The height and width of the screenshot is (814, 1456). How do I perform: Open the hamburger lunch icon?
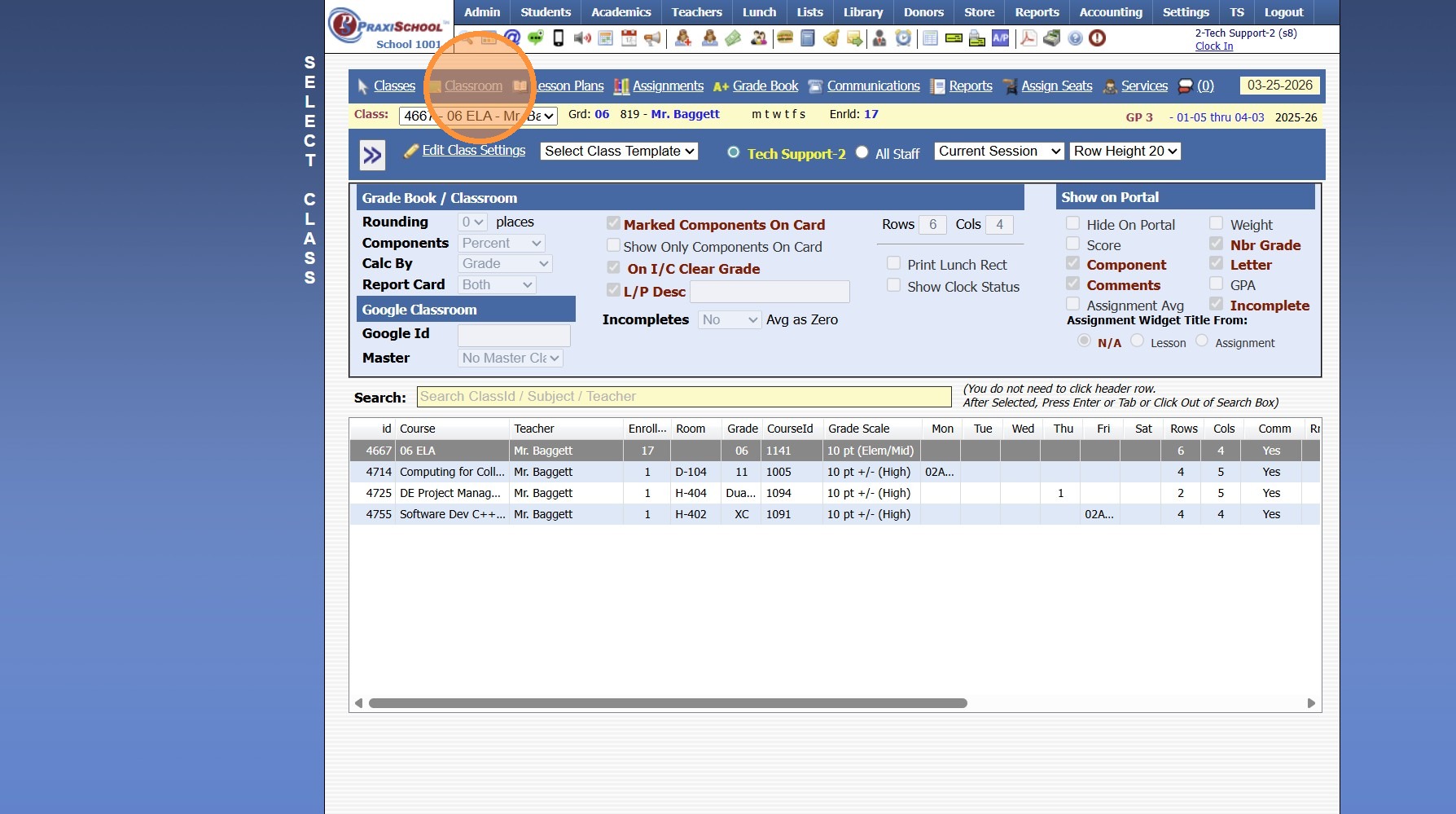[x=785, y=37]
